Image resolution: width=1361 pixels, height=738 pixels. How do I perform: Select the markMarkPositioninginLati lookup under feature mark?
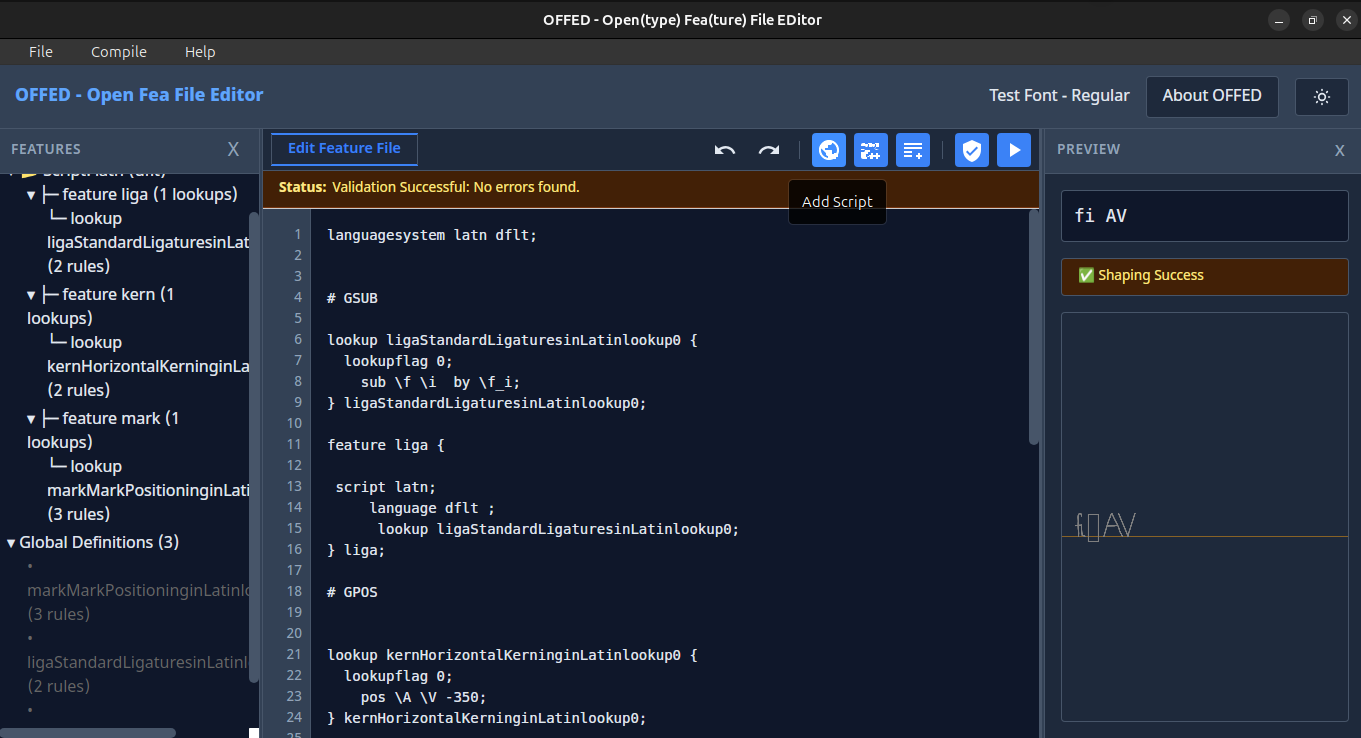pos(148,490)
